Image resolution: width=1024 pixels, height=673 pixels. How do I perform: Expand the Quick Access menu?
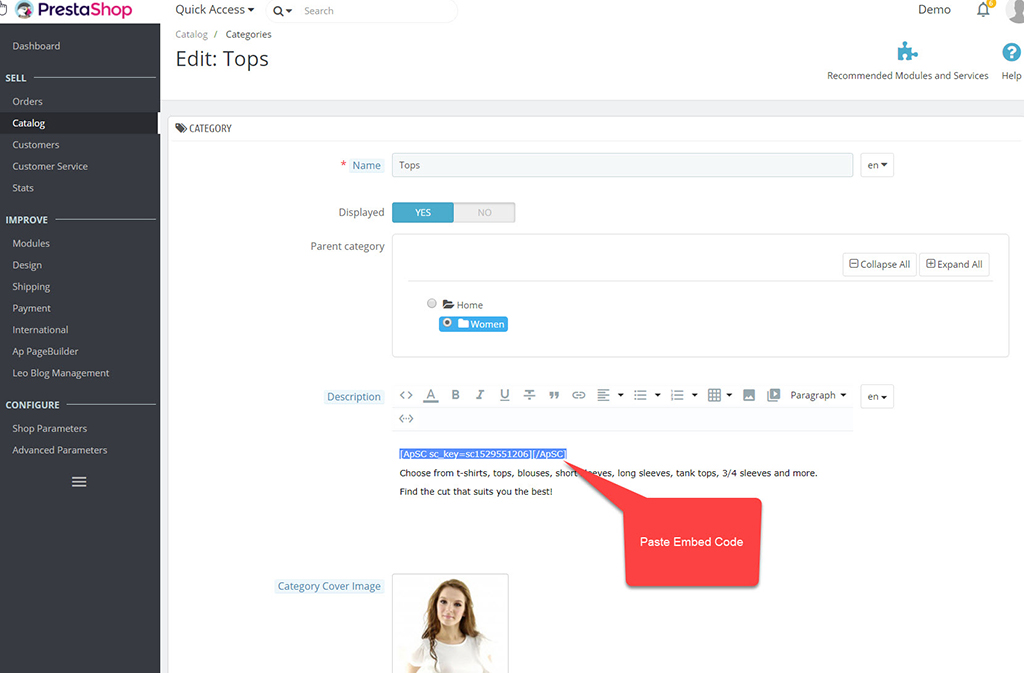point(214,10)
